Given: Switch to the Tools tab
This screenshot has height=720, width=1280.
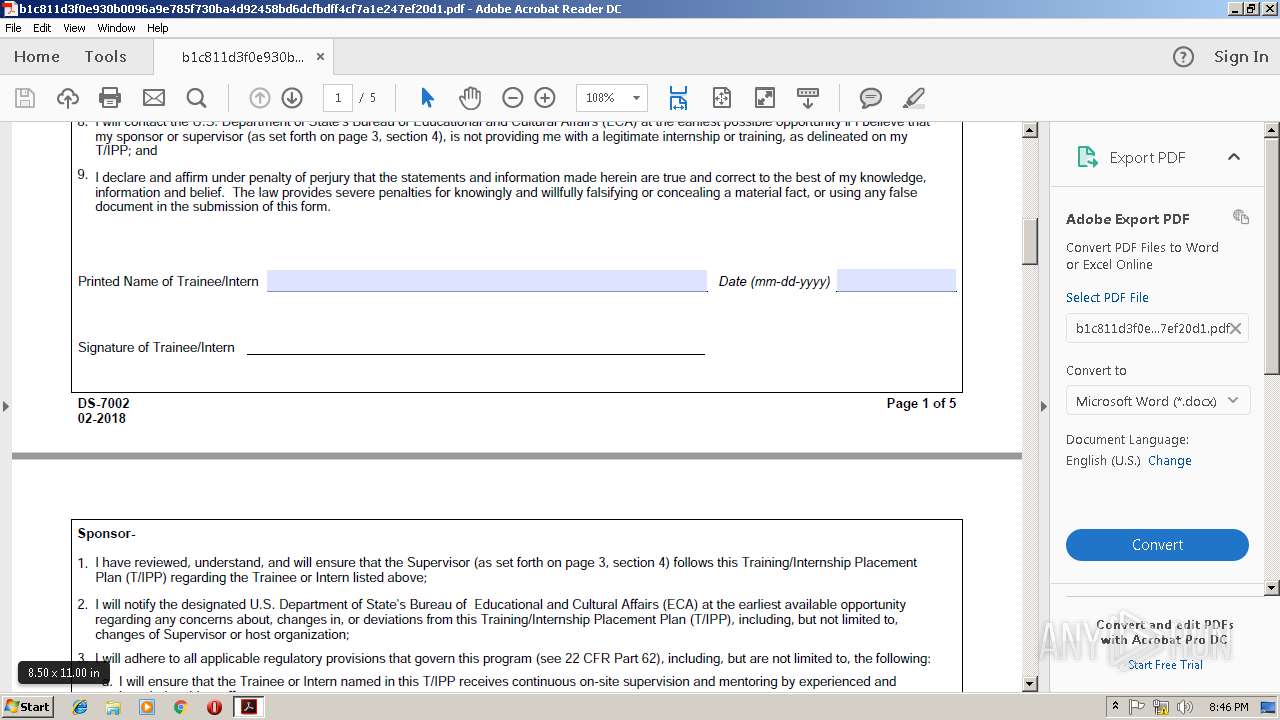Looking at the screenshot, I should point(105,57).
